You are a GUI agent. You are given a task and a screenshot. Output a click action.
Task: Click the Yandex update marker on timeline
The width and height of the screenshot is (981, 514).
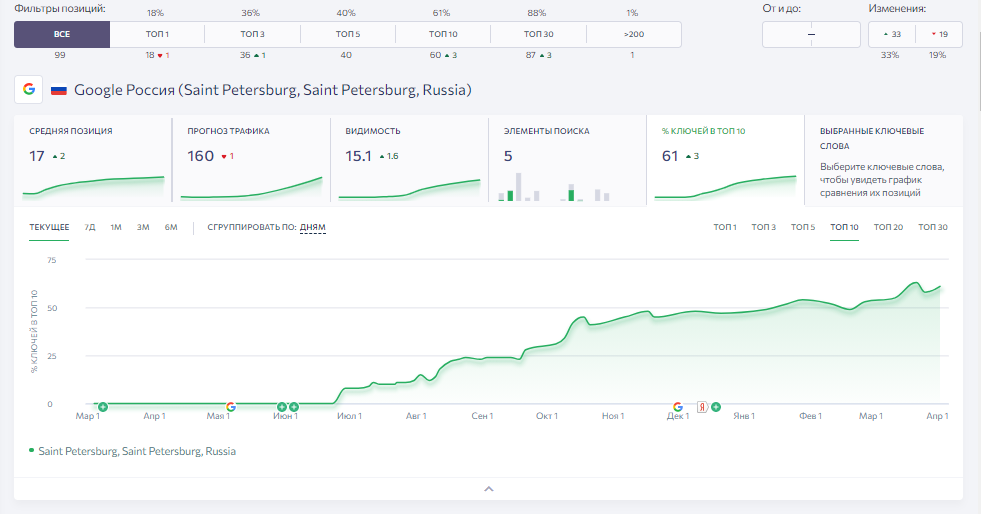pos(702,407)
